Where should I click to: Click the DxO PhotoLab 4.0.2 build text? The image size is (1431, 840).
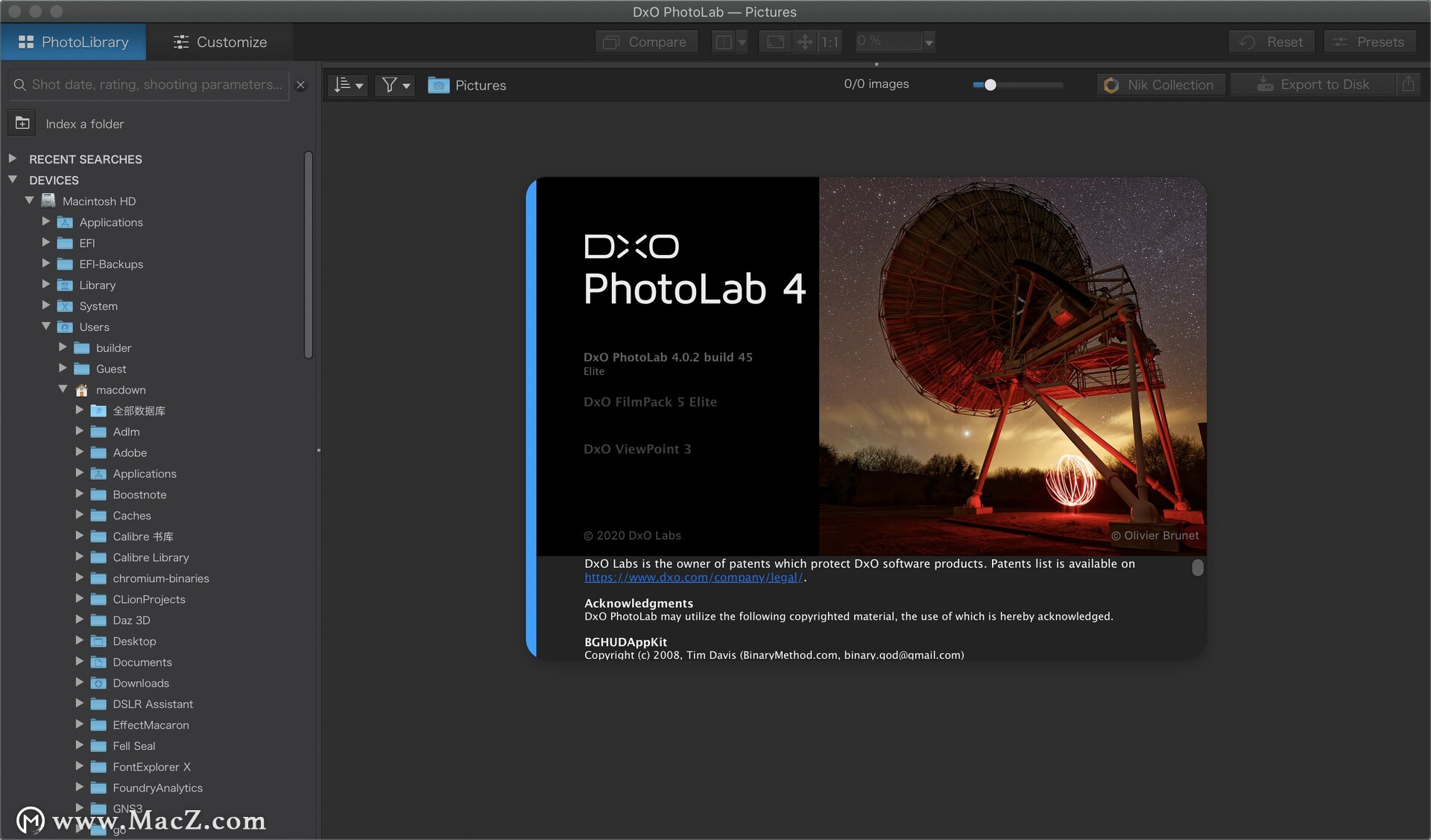point(668,357)
